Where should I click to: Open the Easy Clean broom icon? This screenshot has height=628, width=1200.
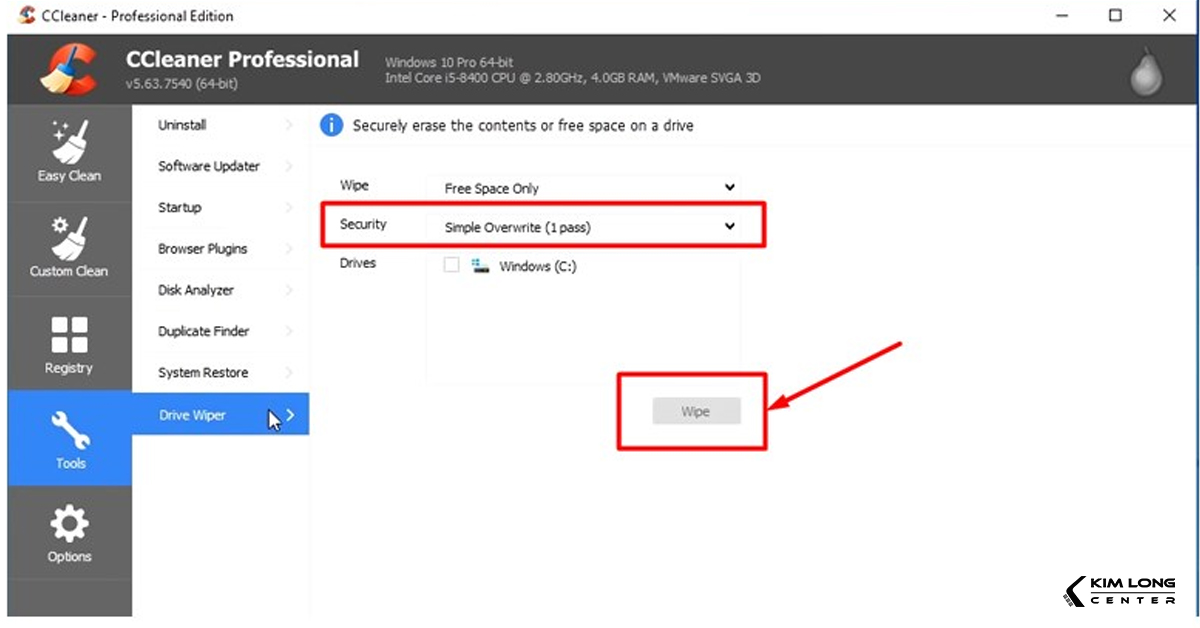click(x=69, y=143)
